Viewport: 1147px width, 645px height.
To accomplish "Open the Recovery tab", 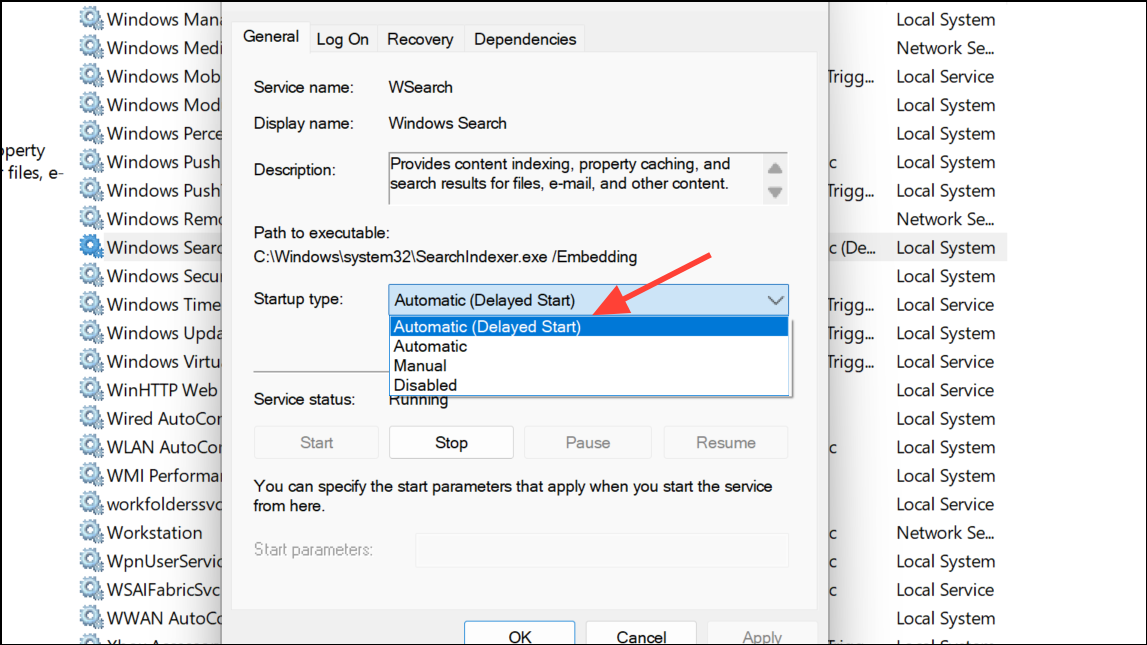I will coord(420,39).
